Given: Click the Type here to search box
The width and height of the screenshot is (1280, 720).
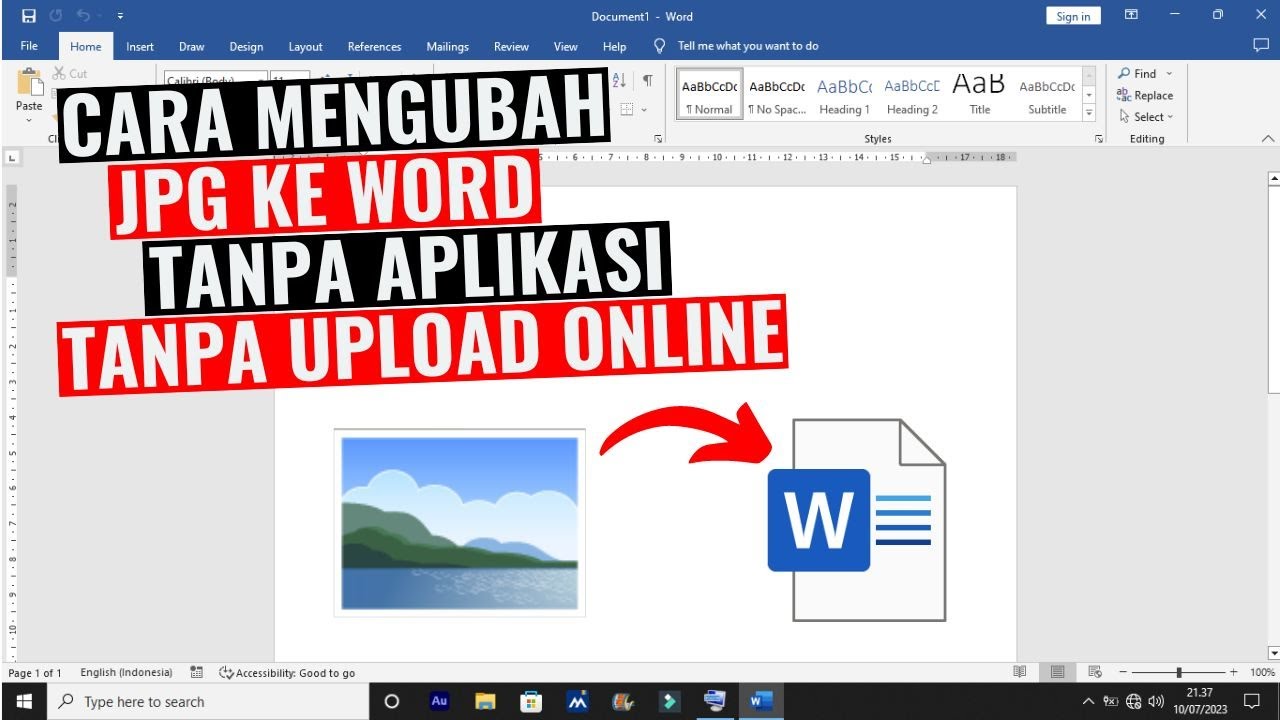Looking at the screenshot, I should coord(209,702).
